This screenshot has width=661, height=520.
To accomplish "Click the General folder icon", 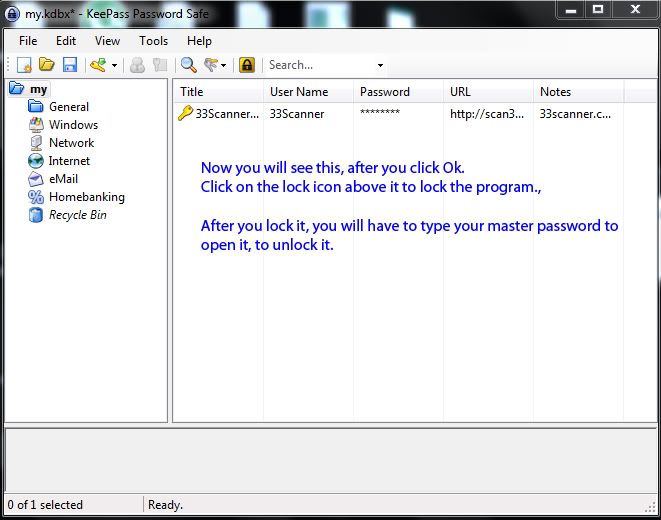I will pos(36,106).
